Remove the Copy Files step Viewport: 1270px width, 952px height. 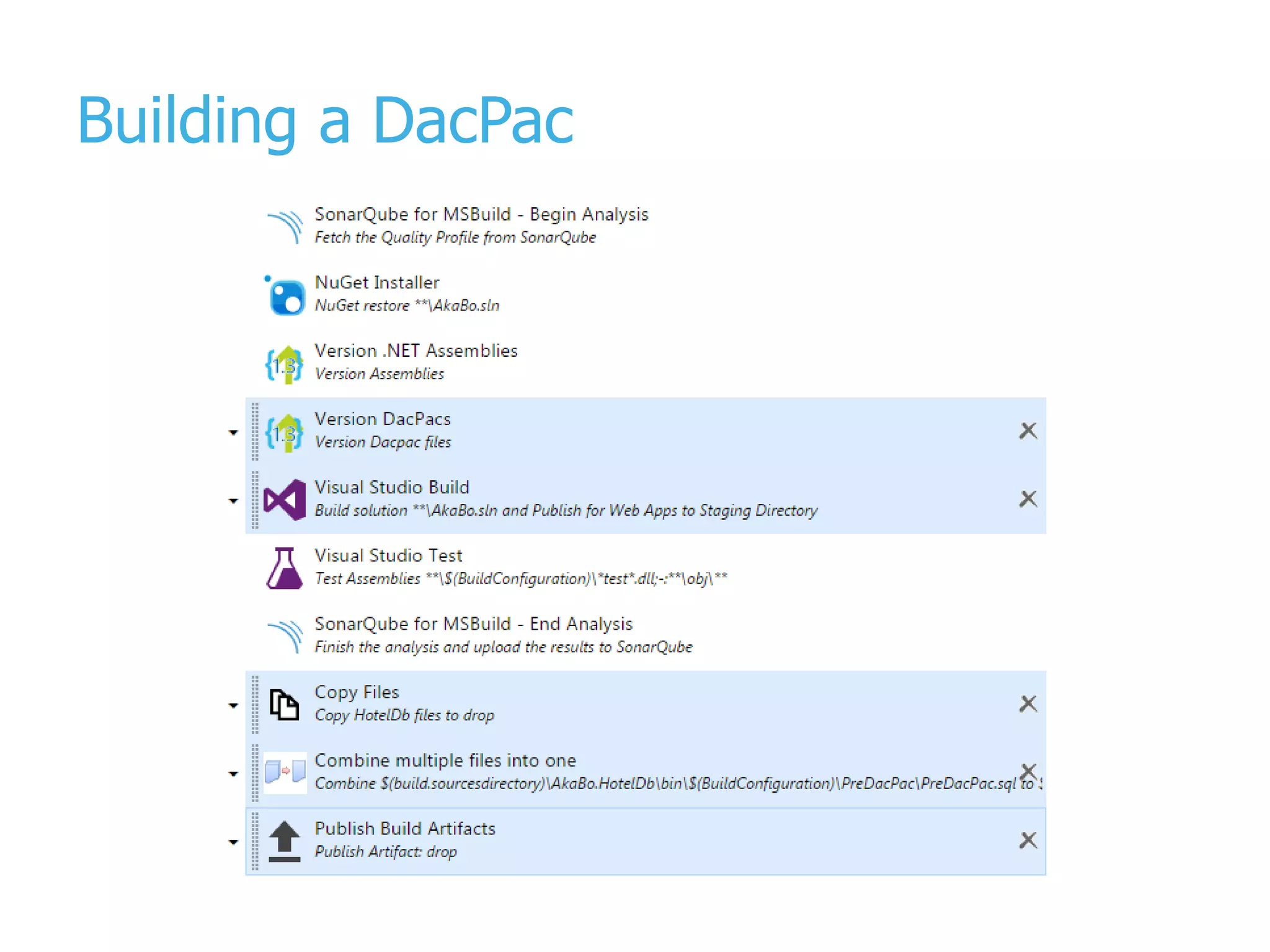pos(1028,703)
